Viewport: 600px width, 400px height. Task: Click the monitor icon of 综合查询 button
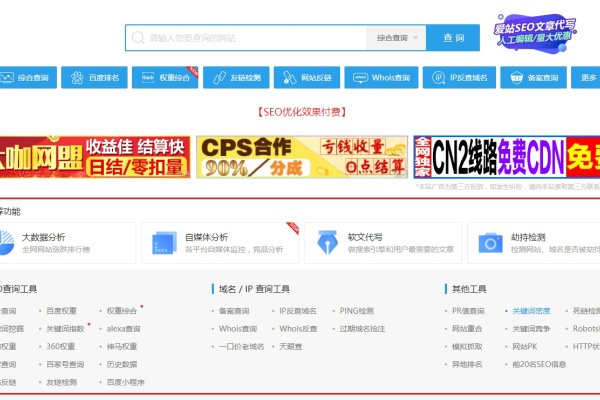click(7, 78)
